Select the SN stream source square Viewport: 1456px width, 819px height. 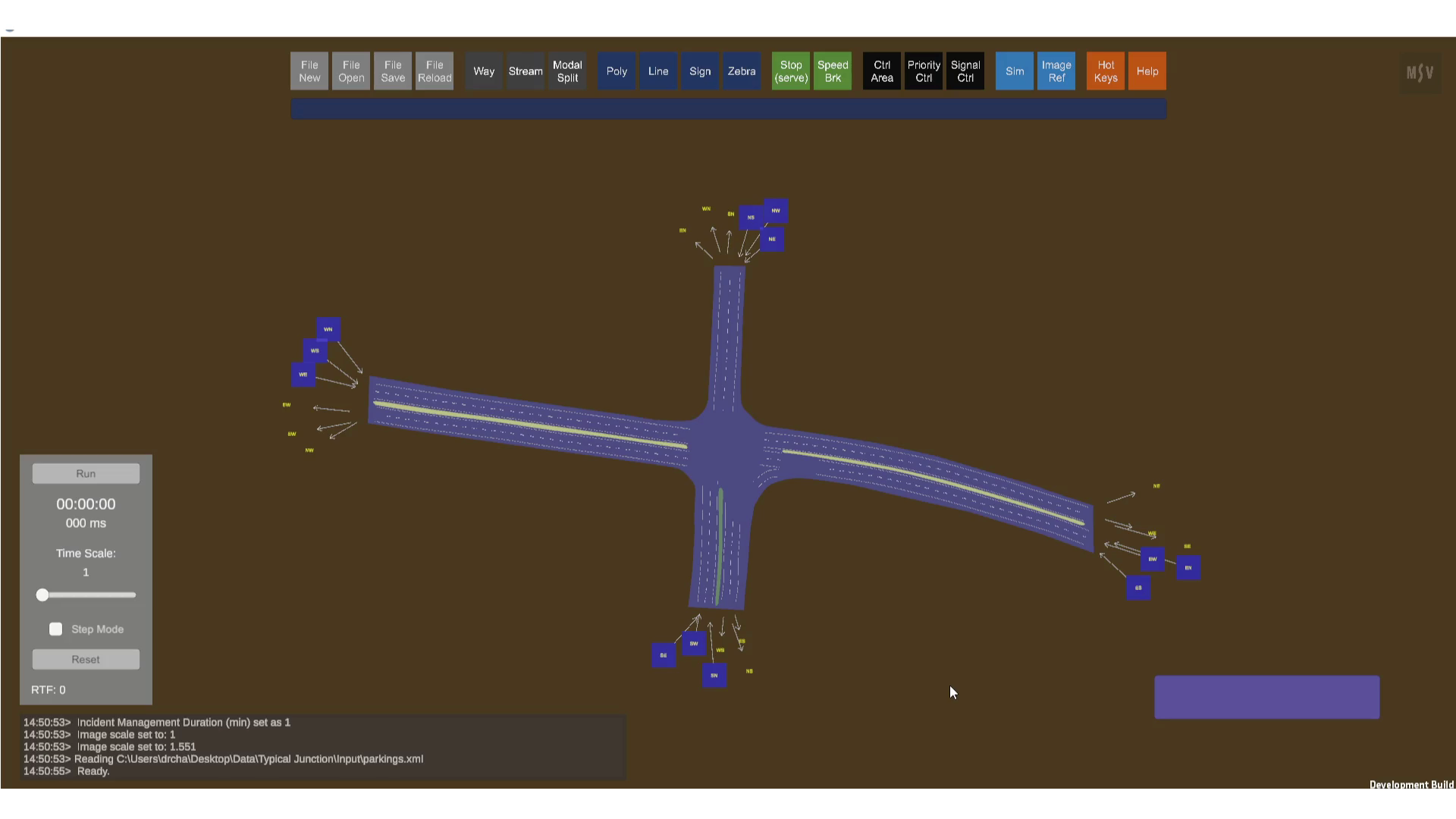pyautogui.click(x=714, y=675)
